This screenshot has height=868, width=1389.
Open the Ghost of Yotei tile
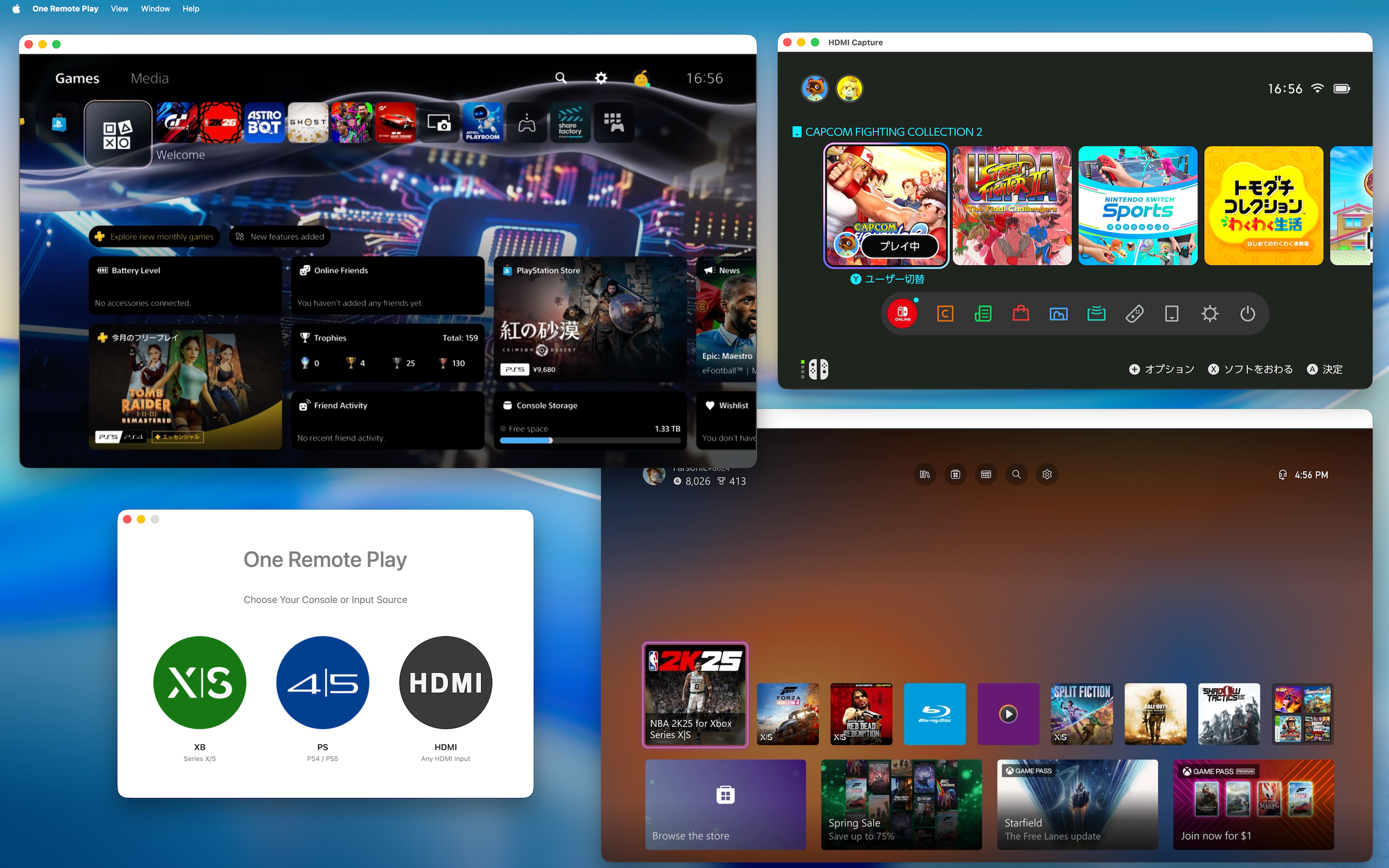[308, 123]
